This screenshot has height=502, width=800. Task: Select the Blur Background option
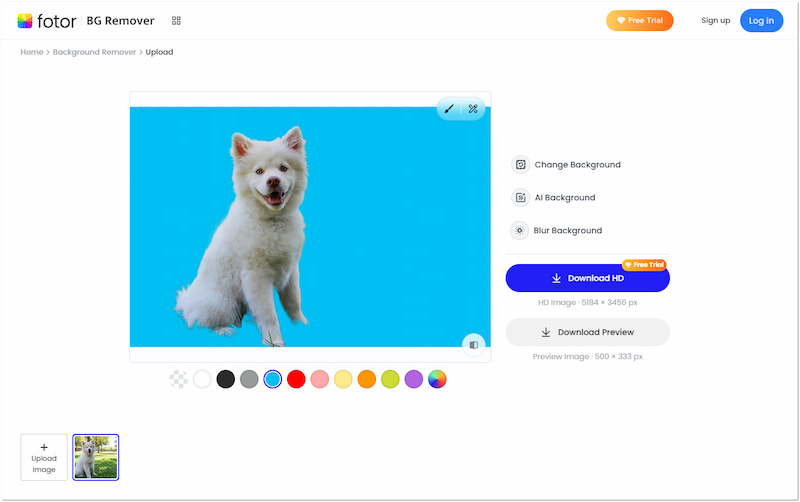pyautogui.click(x=568, y=231)
